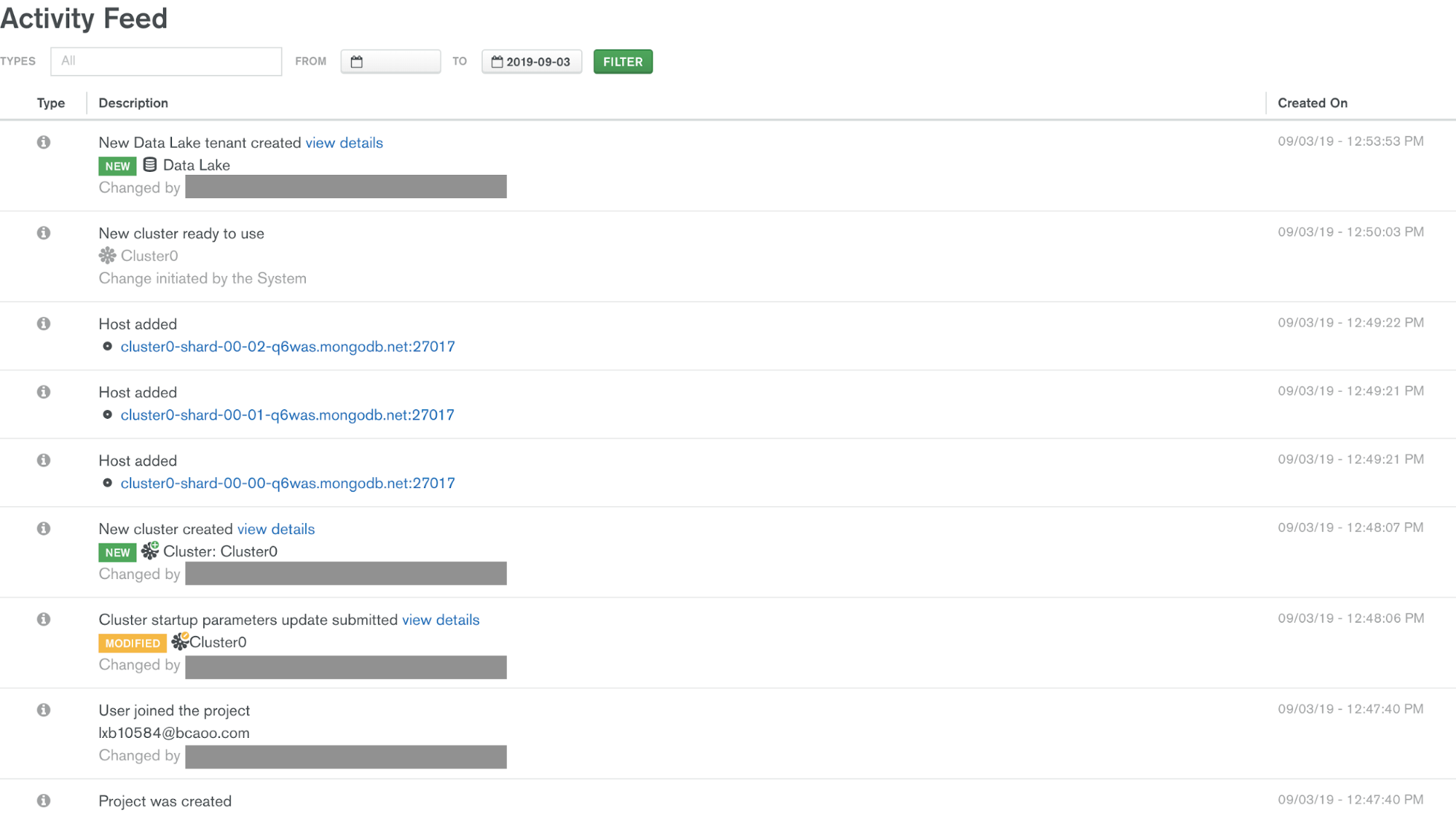Click timestamp 09/03/19 - 12:50:03 PM
This screenshot has width=1456, height=826.
[1350, 232]
